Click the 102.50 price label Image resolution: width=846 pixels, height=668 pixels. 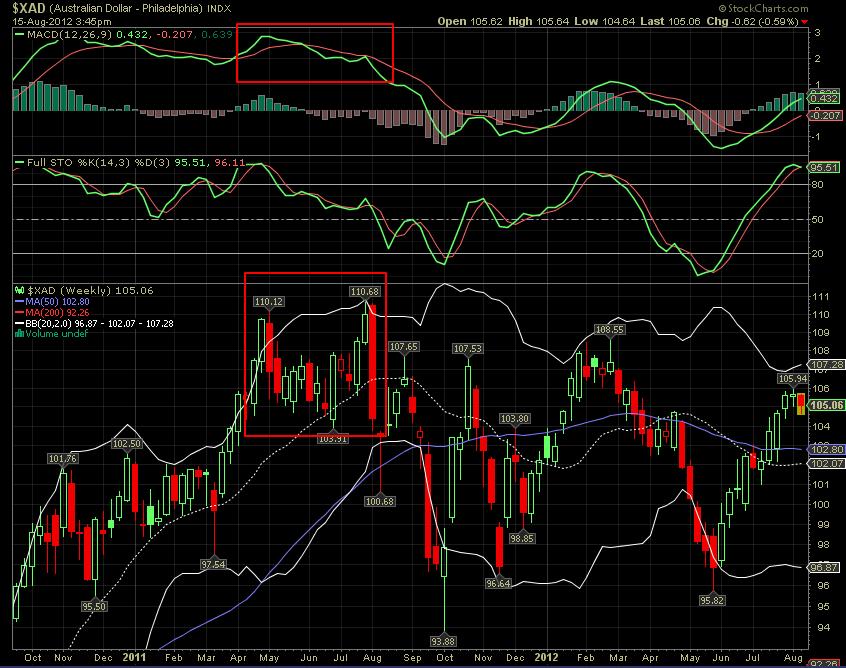126,444
